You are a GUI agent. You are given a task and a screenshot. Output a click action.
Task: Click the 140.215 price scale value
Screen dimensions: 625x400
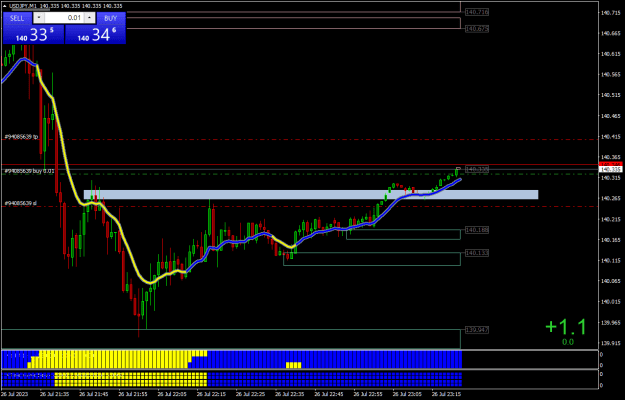609,219
